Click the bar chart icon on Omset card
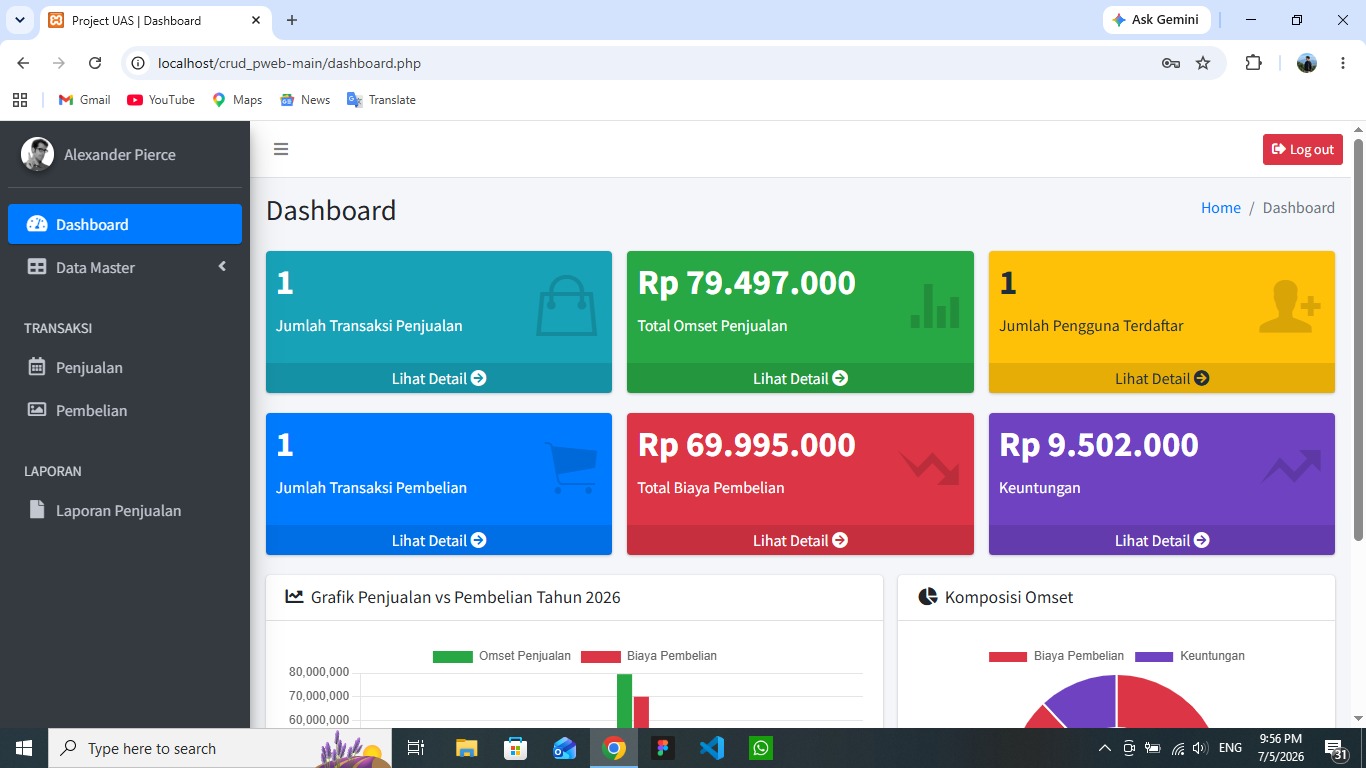The height and width of the screenshot is (768, 1366). (x=935, y=306)
